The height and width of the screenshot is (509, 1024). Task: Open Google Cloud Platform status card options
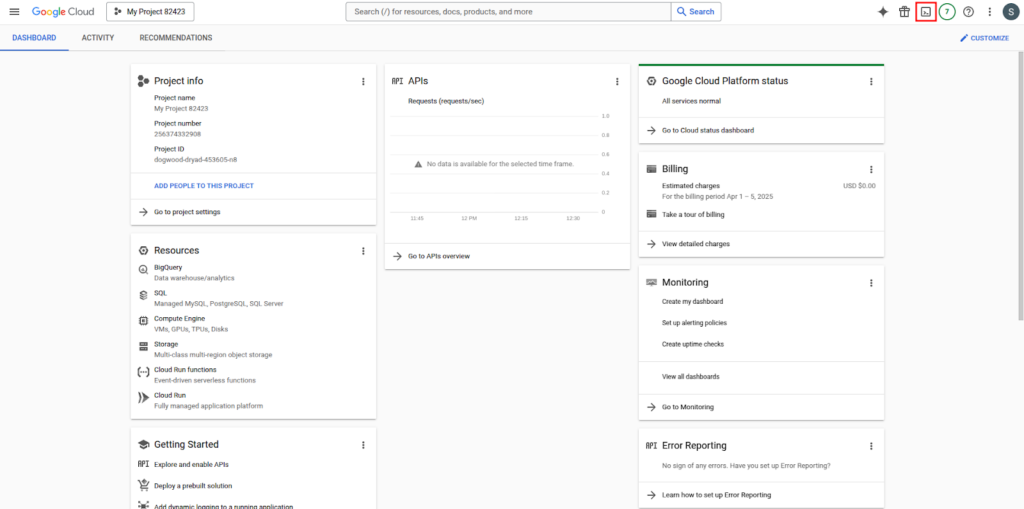point(871,82)
